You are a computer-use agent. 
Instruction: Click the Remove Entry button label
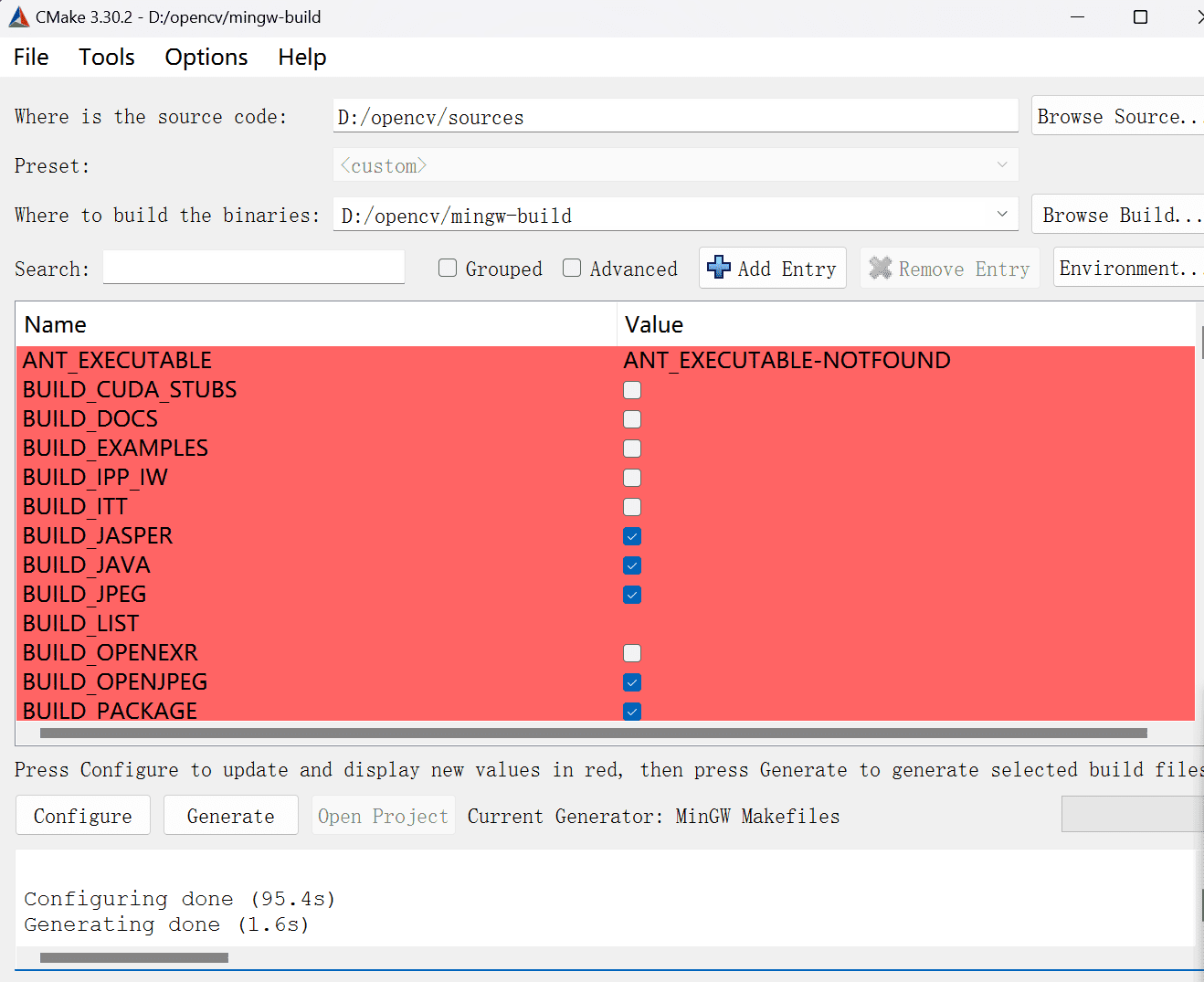click(964, 269)
